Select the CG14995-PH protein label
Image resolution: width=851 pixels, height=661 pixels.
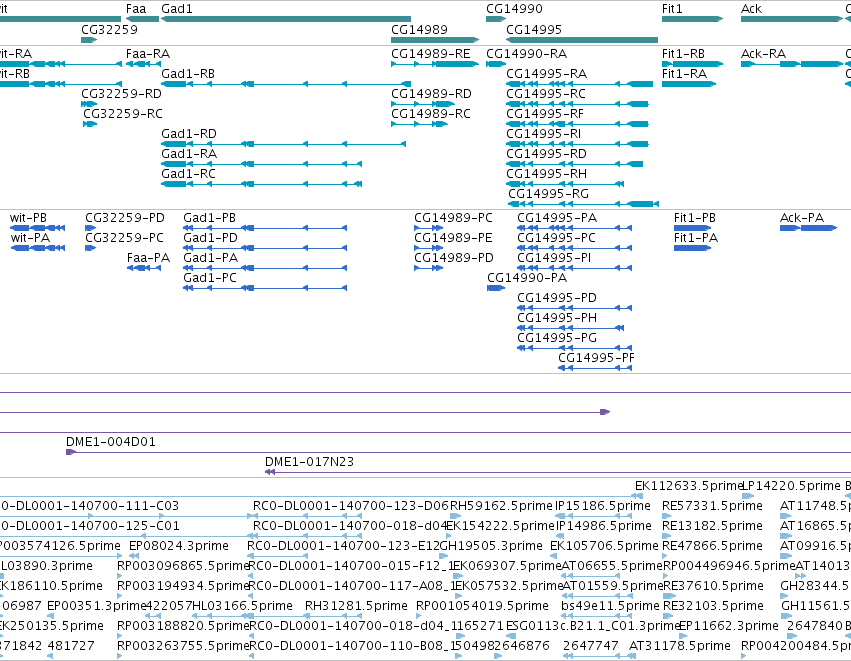[557, 318]
